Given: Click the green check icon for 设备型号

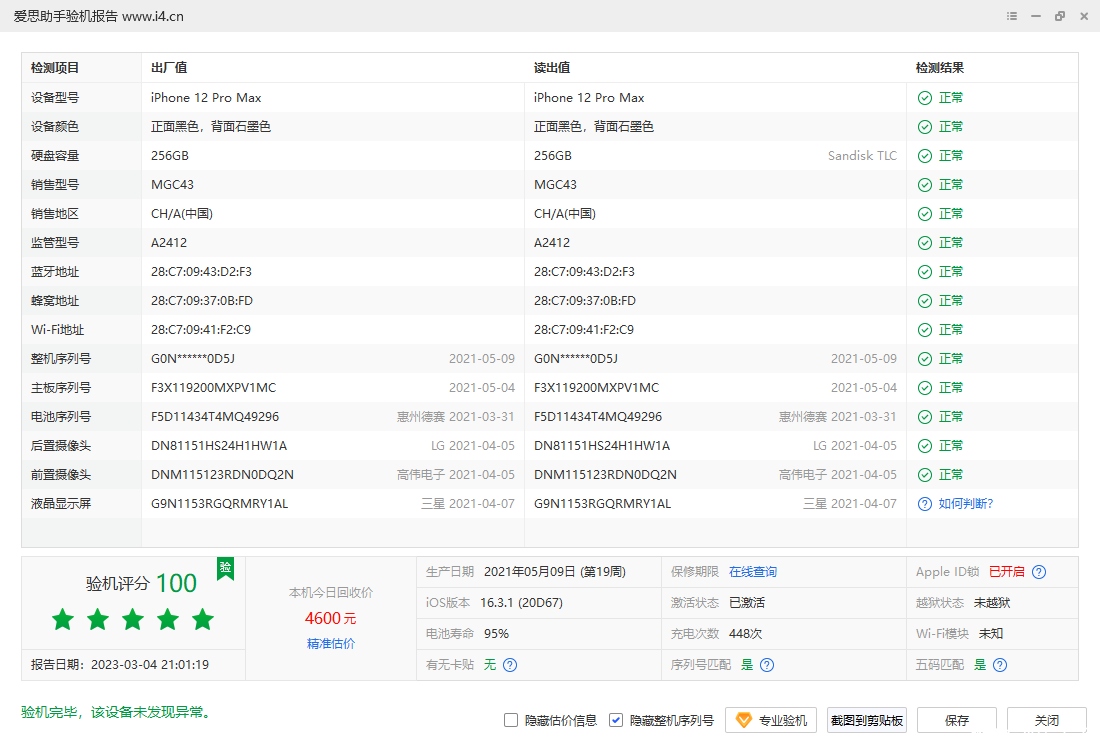Looking at the screenshot, I should pyautogui.click(x=925, y=98).
